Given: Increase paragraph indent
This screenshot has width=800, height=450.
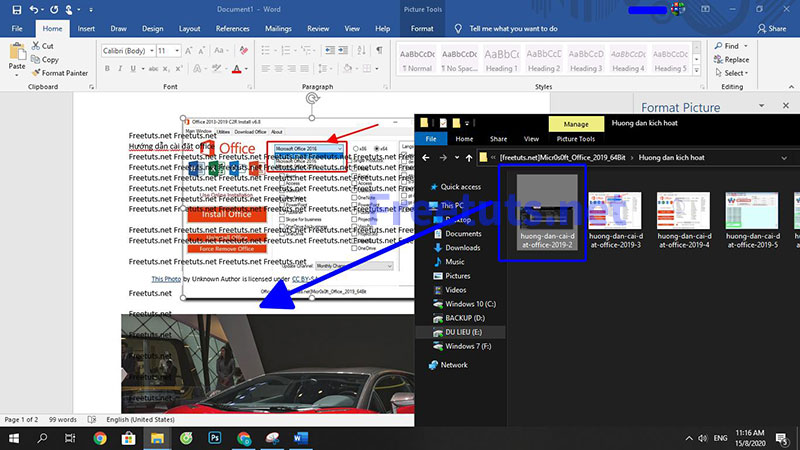Looking at the screenshot, I should pos(343,51).
